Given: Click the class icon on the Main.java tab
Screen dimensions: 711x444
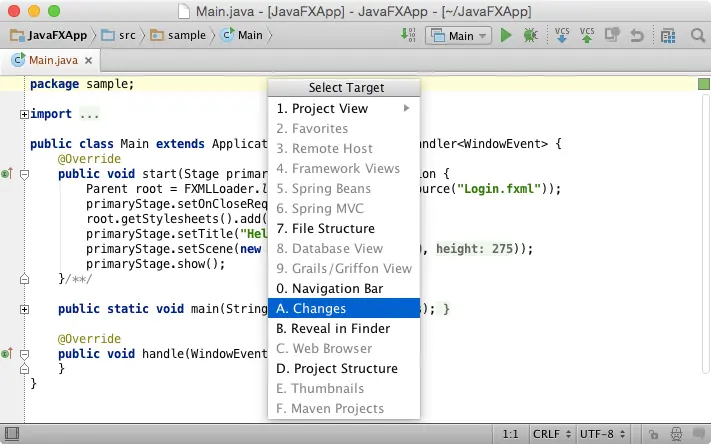Looking at the screenshot, I should click(18, 60).
